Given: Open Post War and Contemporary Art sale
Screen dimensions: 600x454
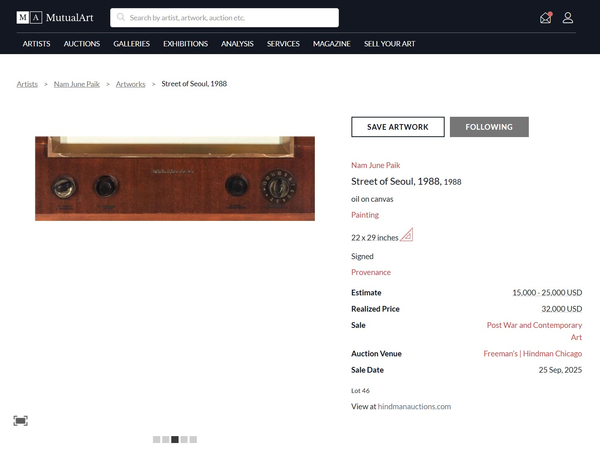Looking at the screenshot, I should (x=534, y=331).
